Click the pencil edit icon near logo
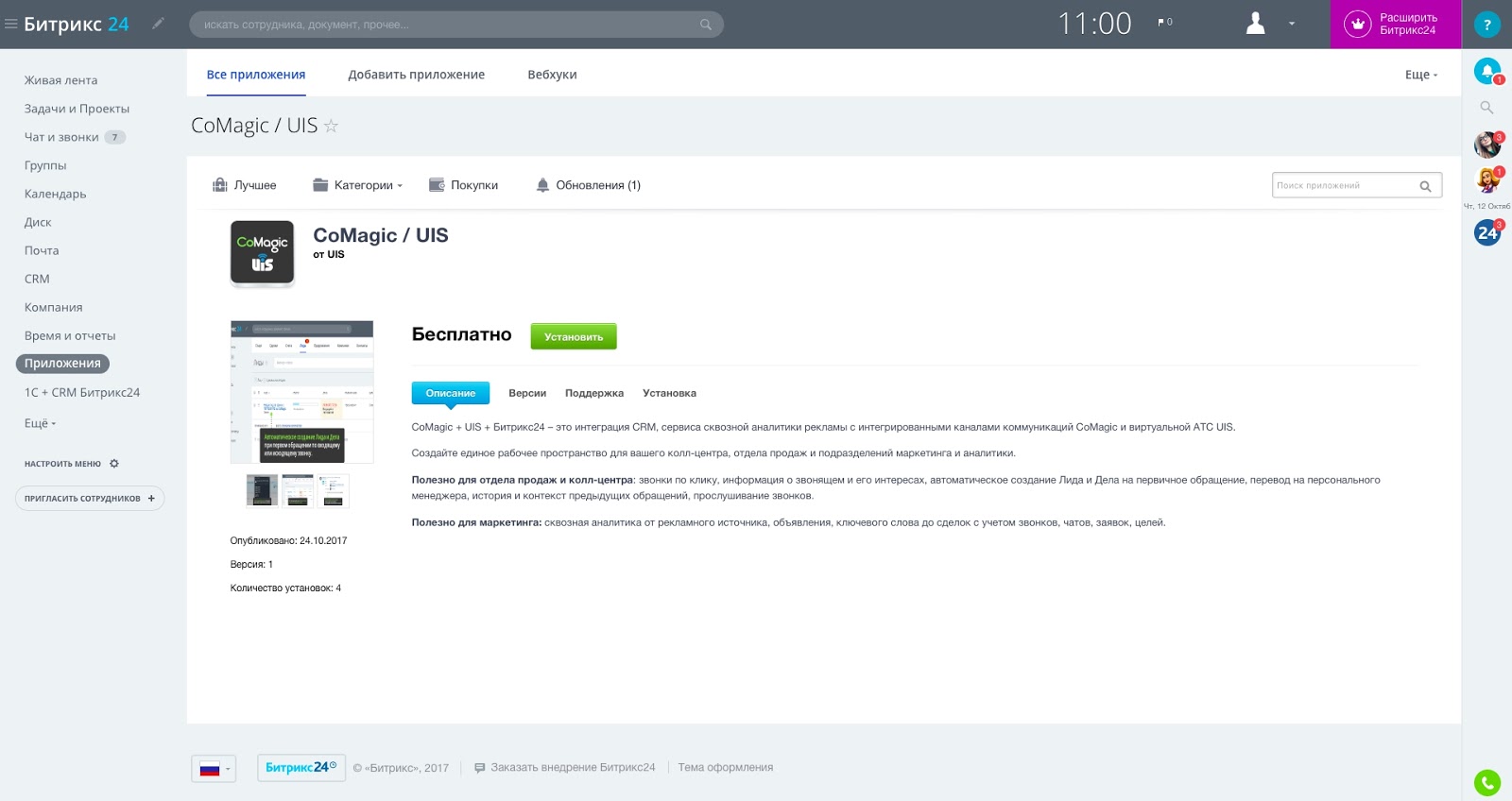Screen dimensions: 1512x801 [x=158, y=24]
